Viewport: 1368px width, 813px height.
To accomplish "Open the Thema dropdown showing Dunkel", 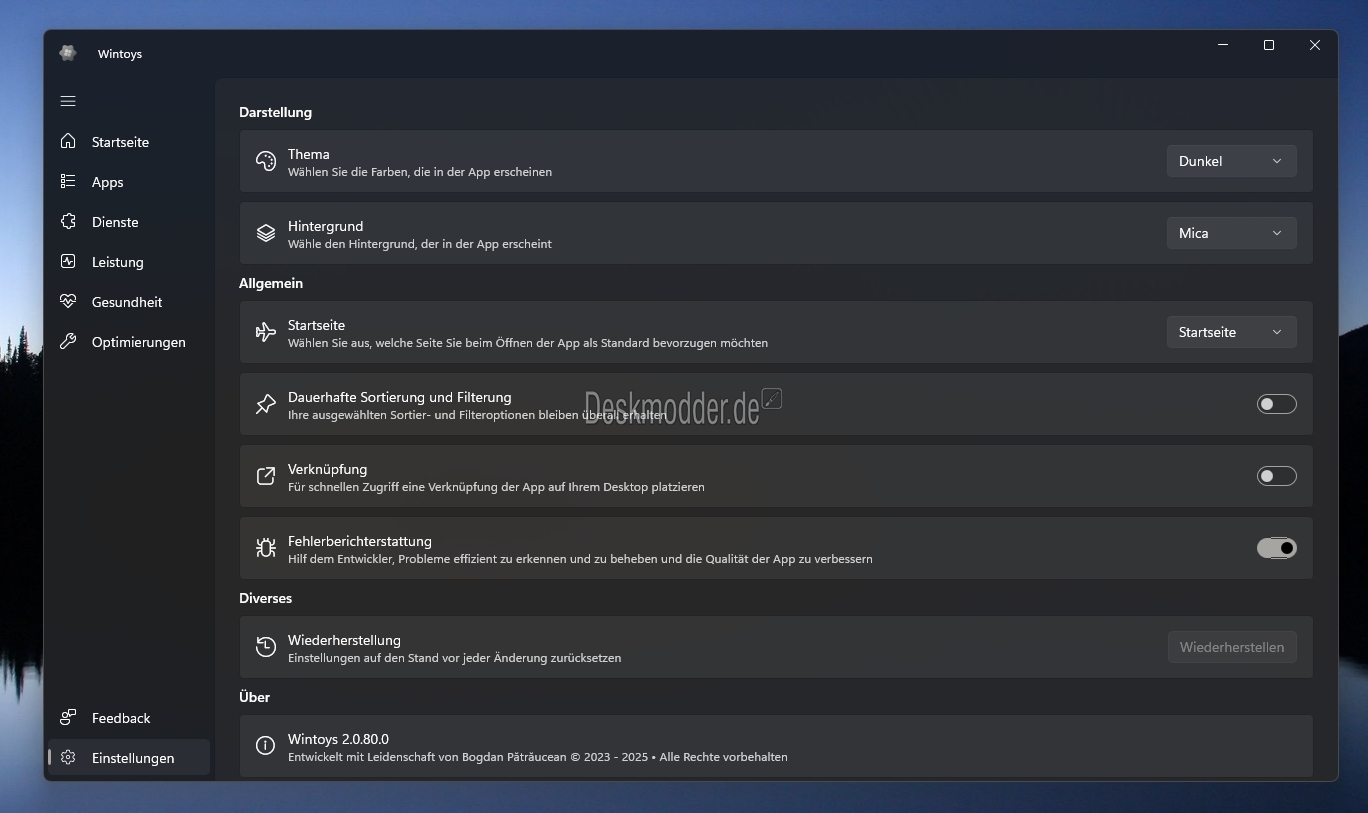I will [1231, 161].
